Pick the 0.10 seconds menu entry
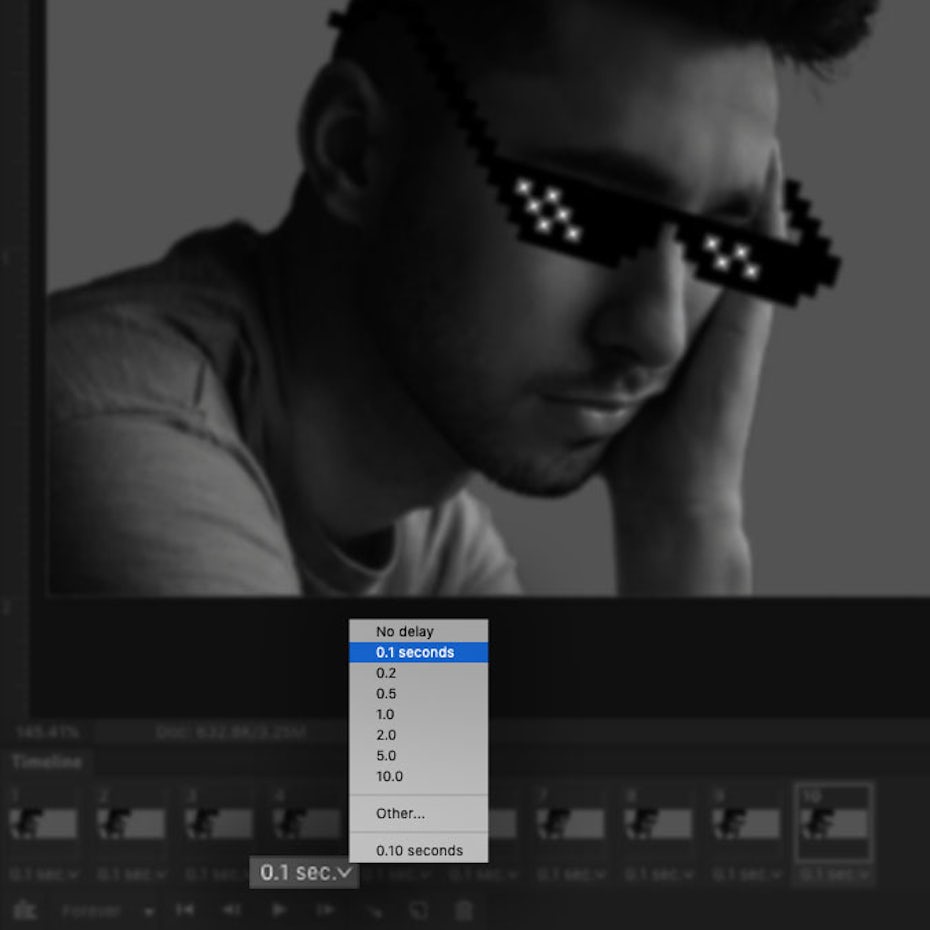Image resolution: width=930 pixels, height=930 pixels. (x=419, y=851)
